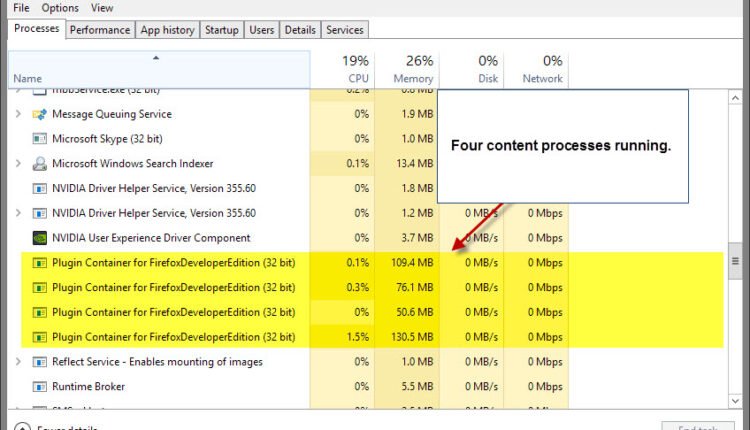The height and width of the screenshot is (430, 750).
Task: Select the NVIDIA User Experience Driver Component name
Action: (151, 238)
